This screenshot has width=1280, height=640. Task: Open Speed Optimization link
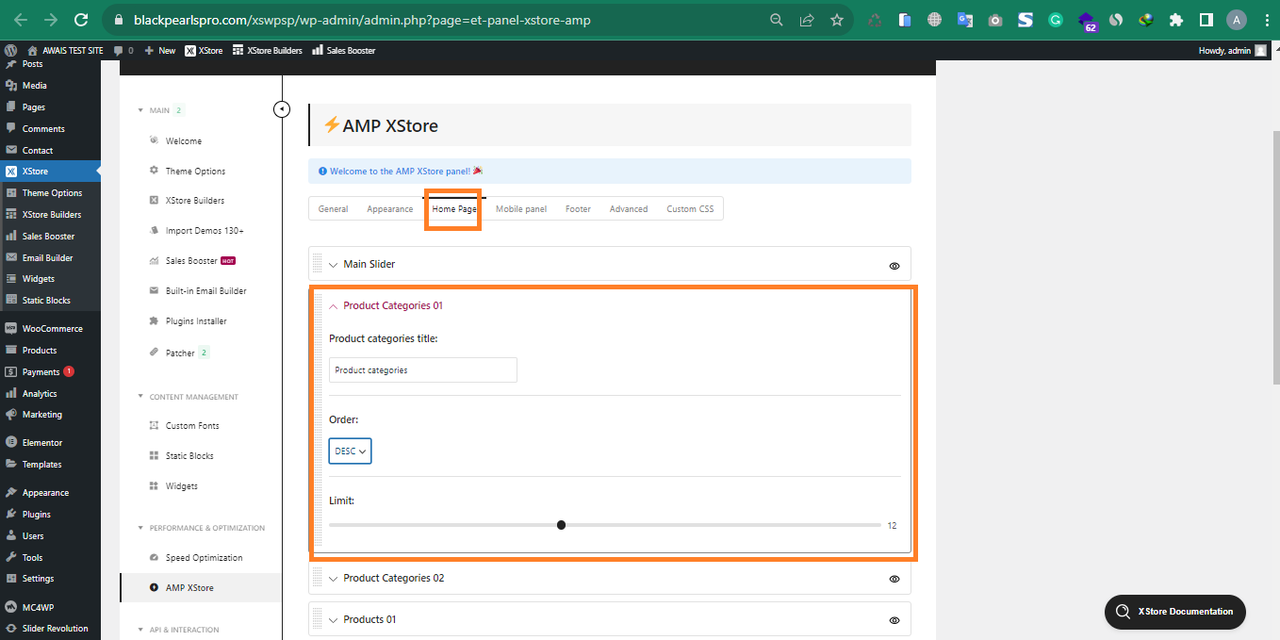(204, 558)
